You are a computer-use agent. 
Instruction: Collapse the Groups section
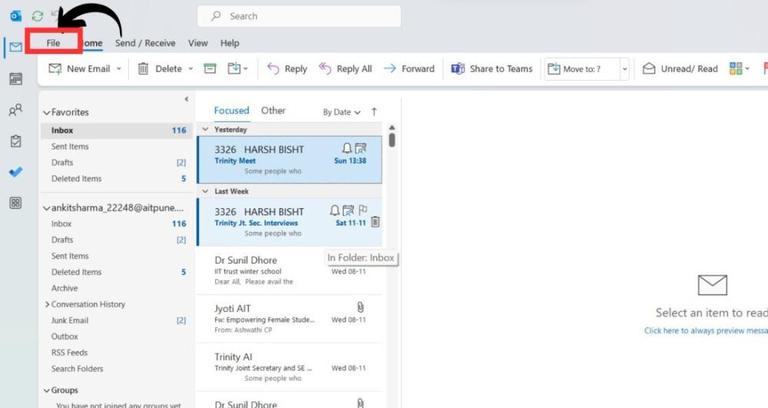click(x=47, y=390)
